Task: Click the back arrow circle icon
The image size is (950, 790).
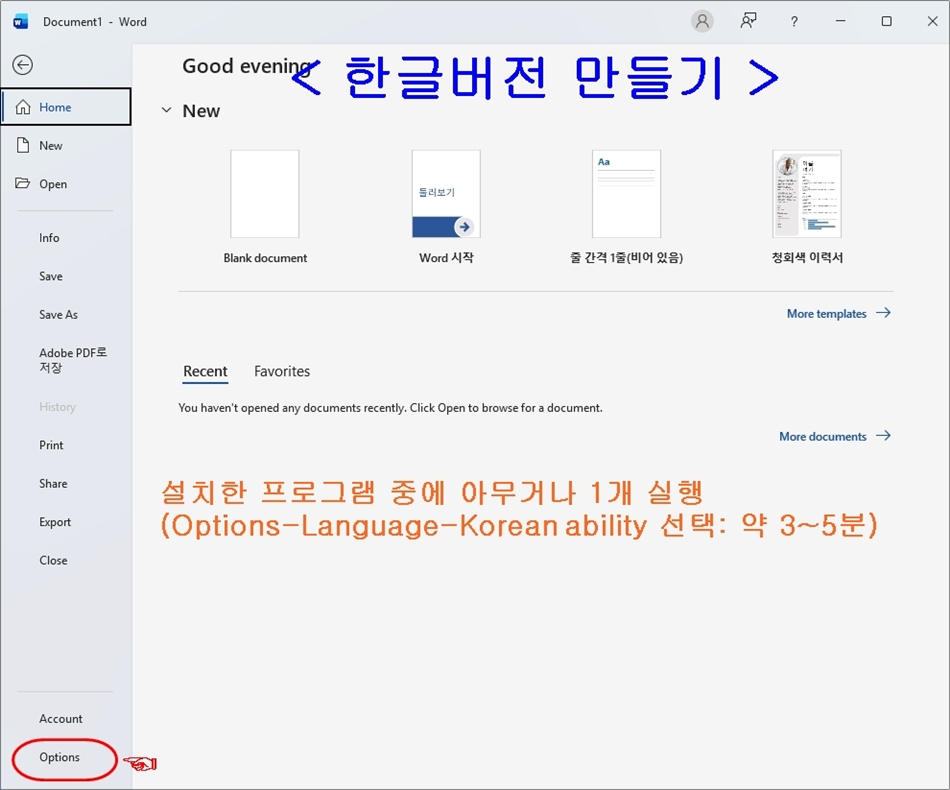Action: 22,65
